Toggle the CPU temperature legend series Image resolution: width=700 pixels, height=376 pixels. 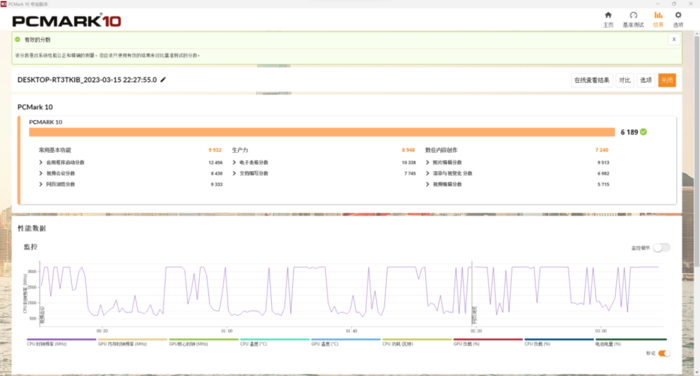pos(275,342)
